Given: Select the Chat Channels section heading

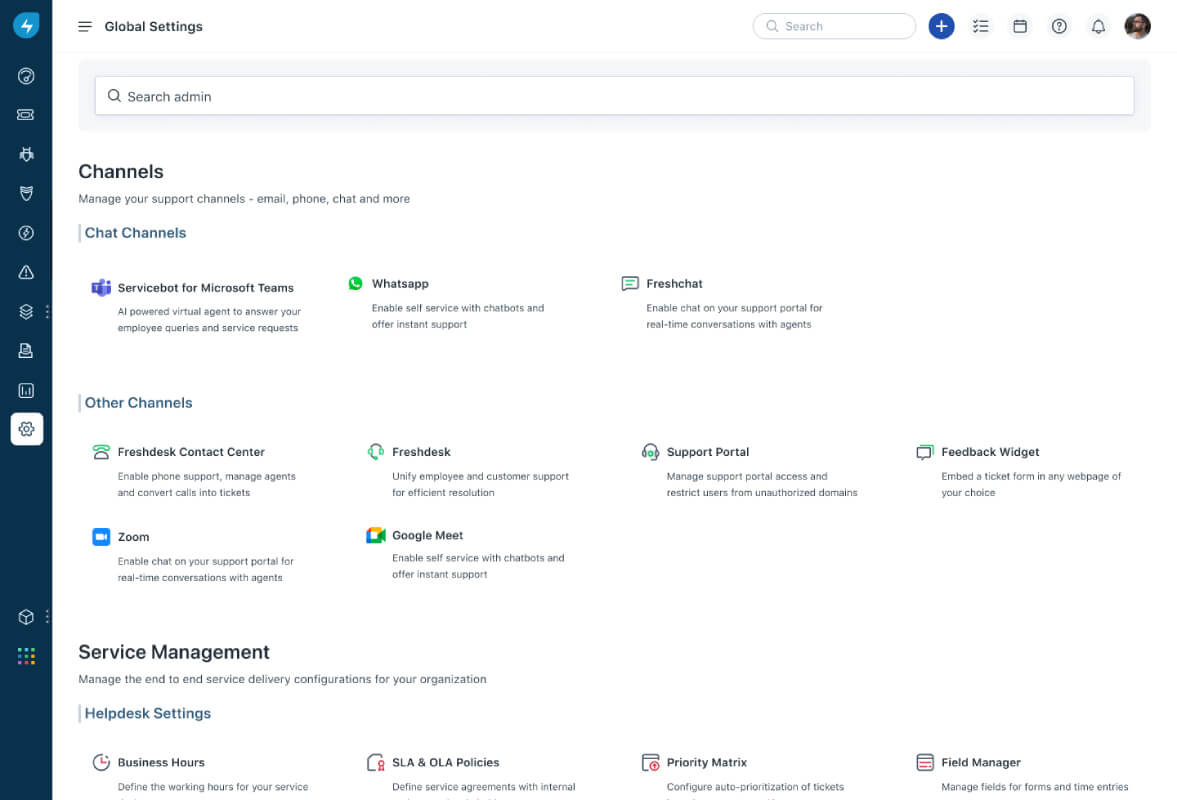Looking at the screenshot, I should point(135,233).
